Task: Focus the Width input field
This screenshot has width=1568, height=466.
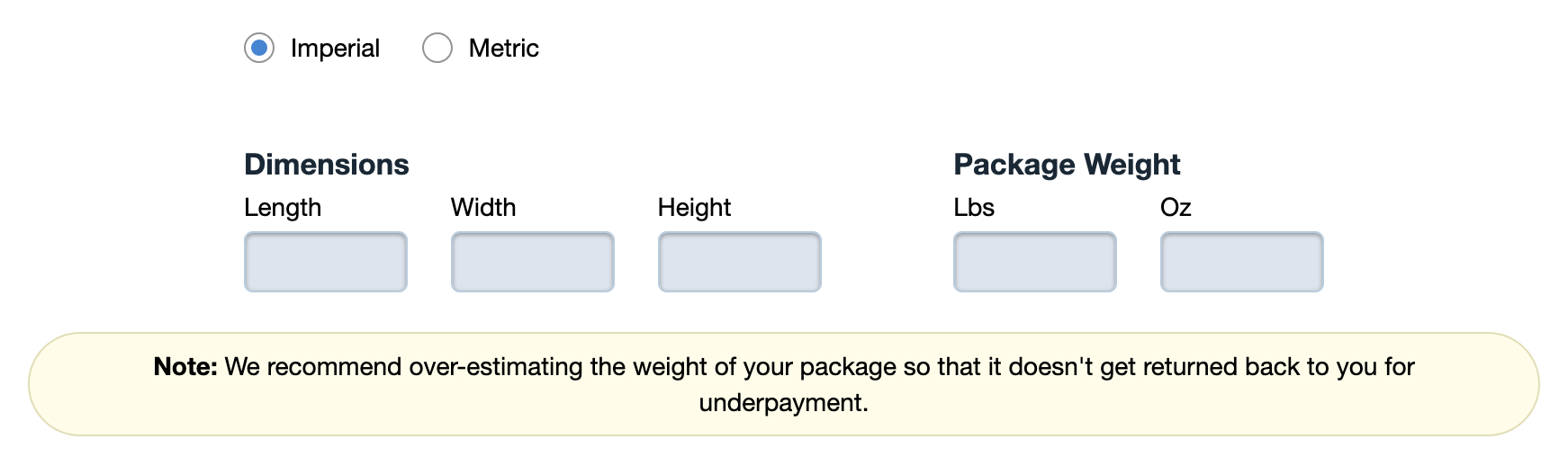Action: tap(533, 262)
